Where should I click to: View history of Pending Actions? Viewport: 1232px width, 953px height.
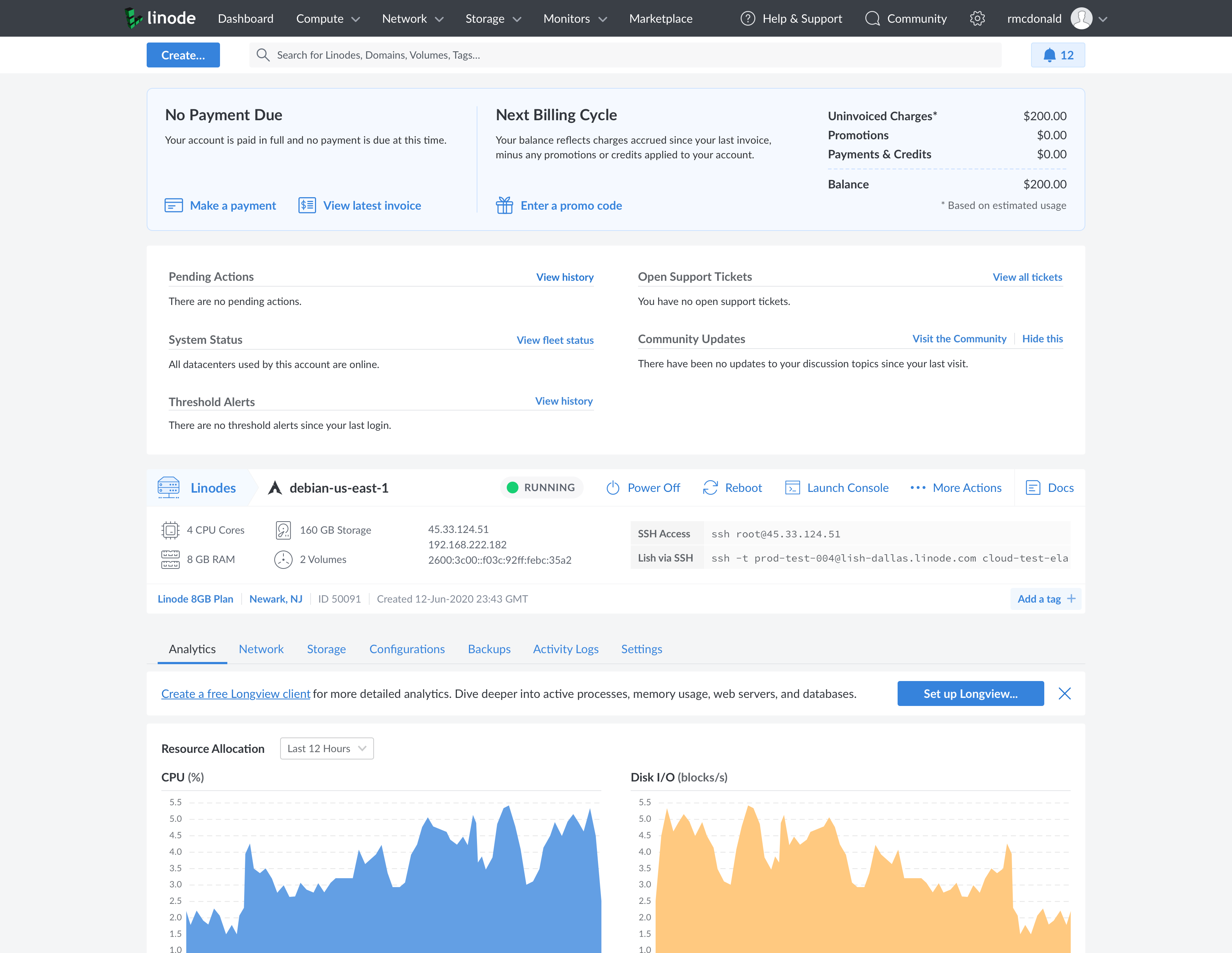tap(565, 277)
